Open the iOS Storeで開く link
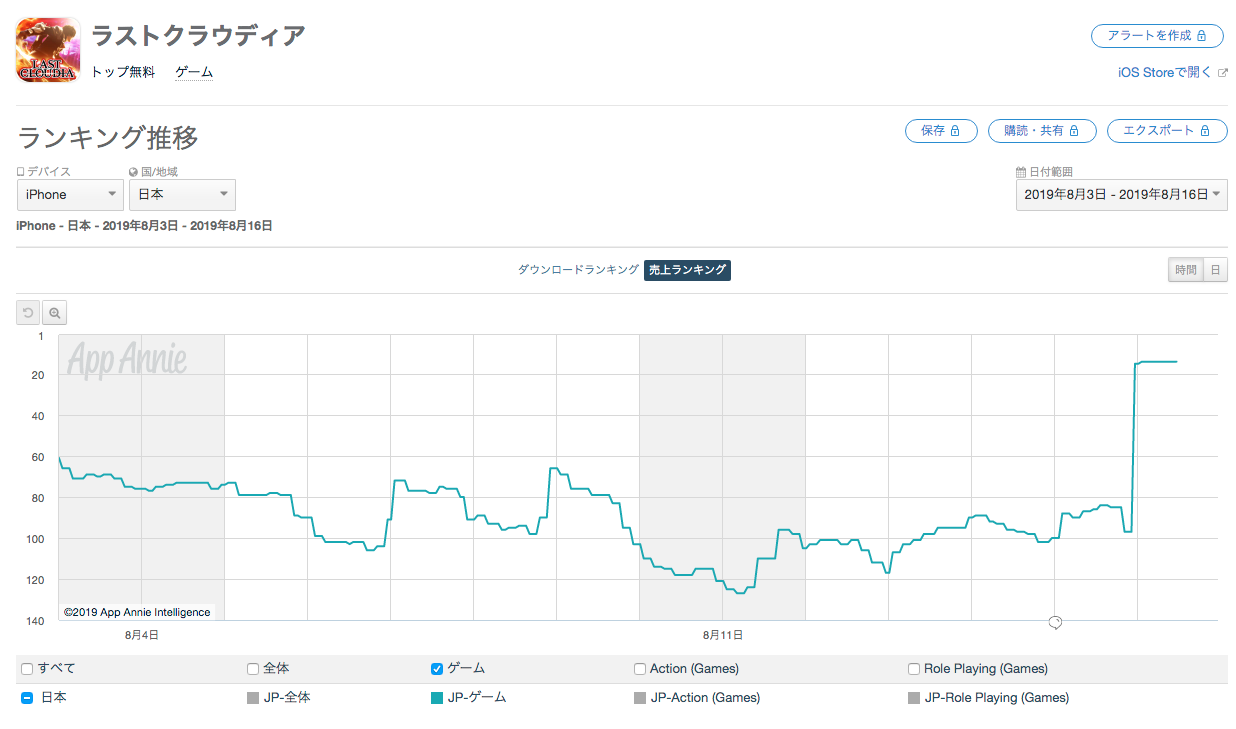This screenshot has width=1236, height=729. 1165,72
